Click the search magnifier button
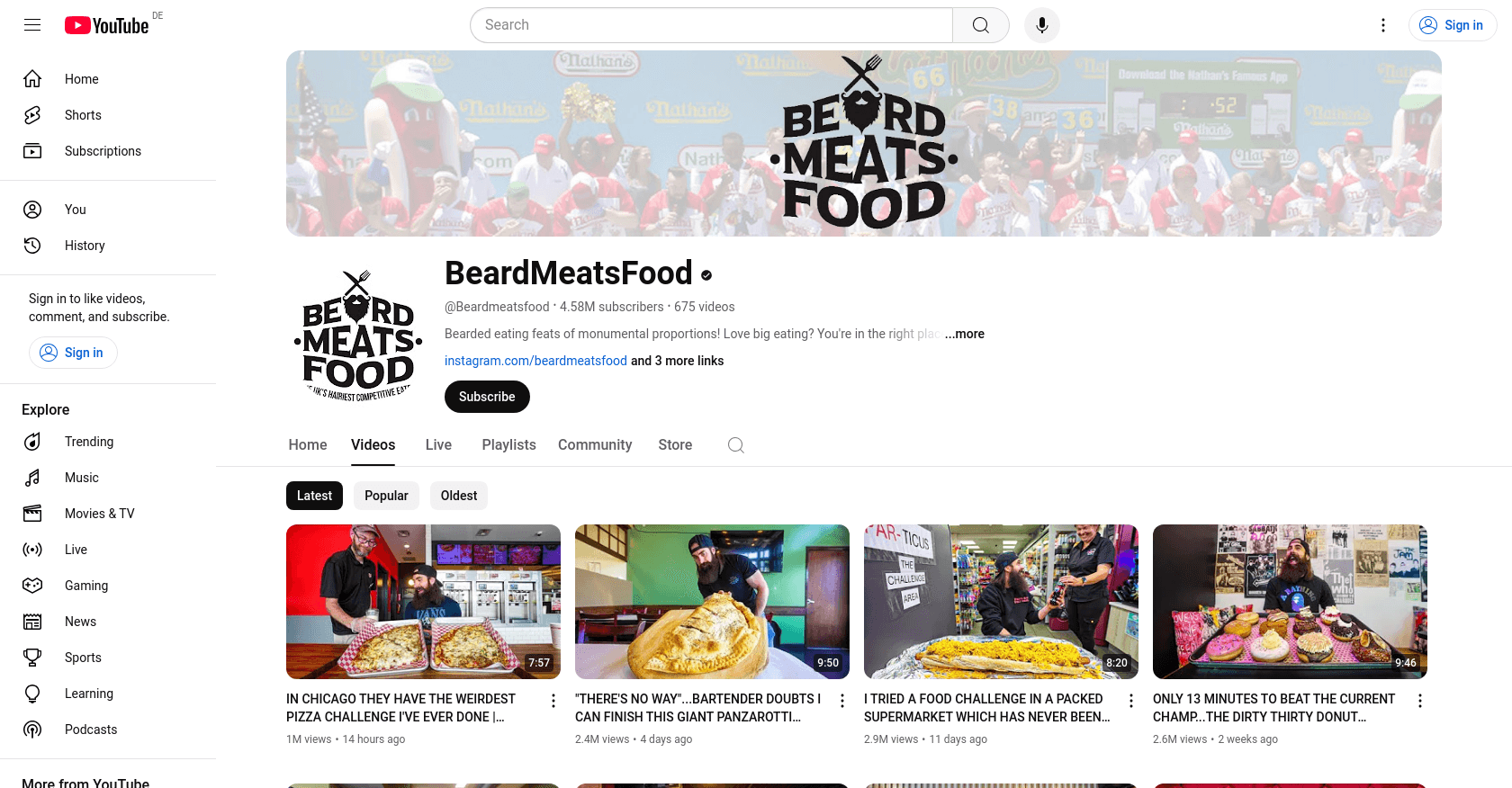Viewport: 1512px width, 788px height. pos(981,25)
